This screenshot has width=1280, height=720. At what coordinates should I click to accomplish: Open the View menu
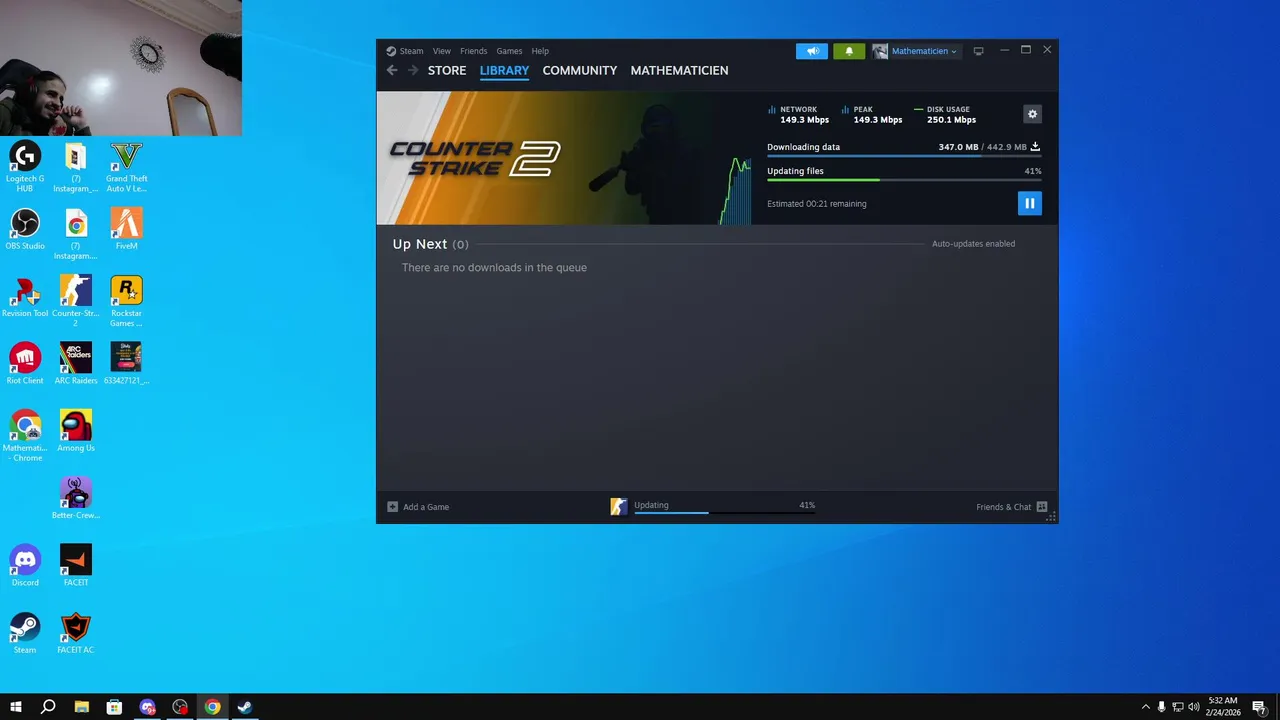[441, 51]
